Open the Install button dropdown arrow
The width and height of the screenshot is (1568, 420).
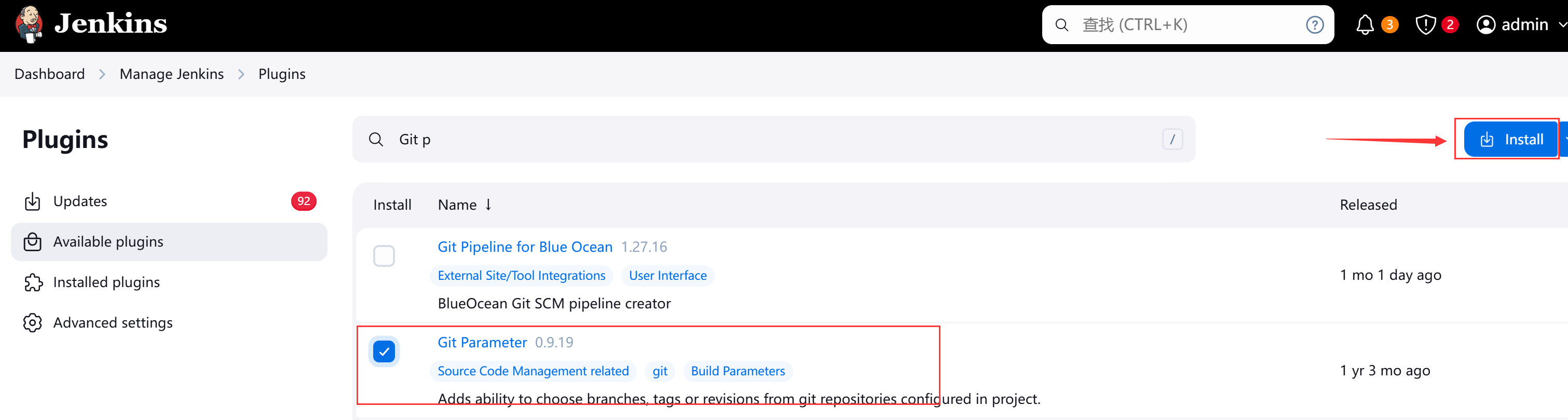coord(1564,139)
